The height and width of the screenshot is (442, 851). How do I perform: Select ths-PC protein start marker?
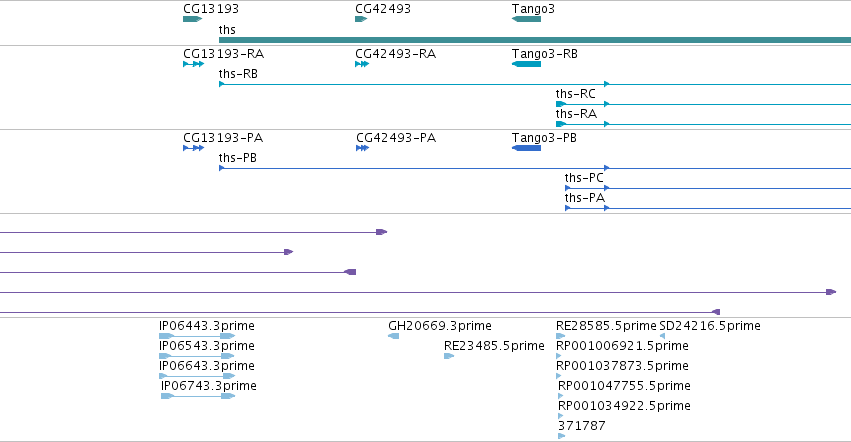(x=568, y=188)
